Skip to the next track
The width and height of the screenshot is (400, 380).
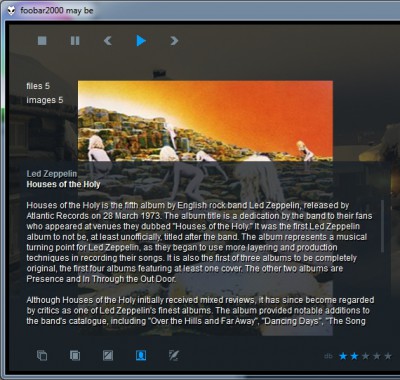coord(174,41)
